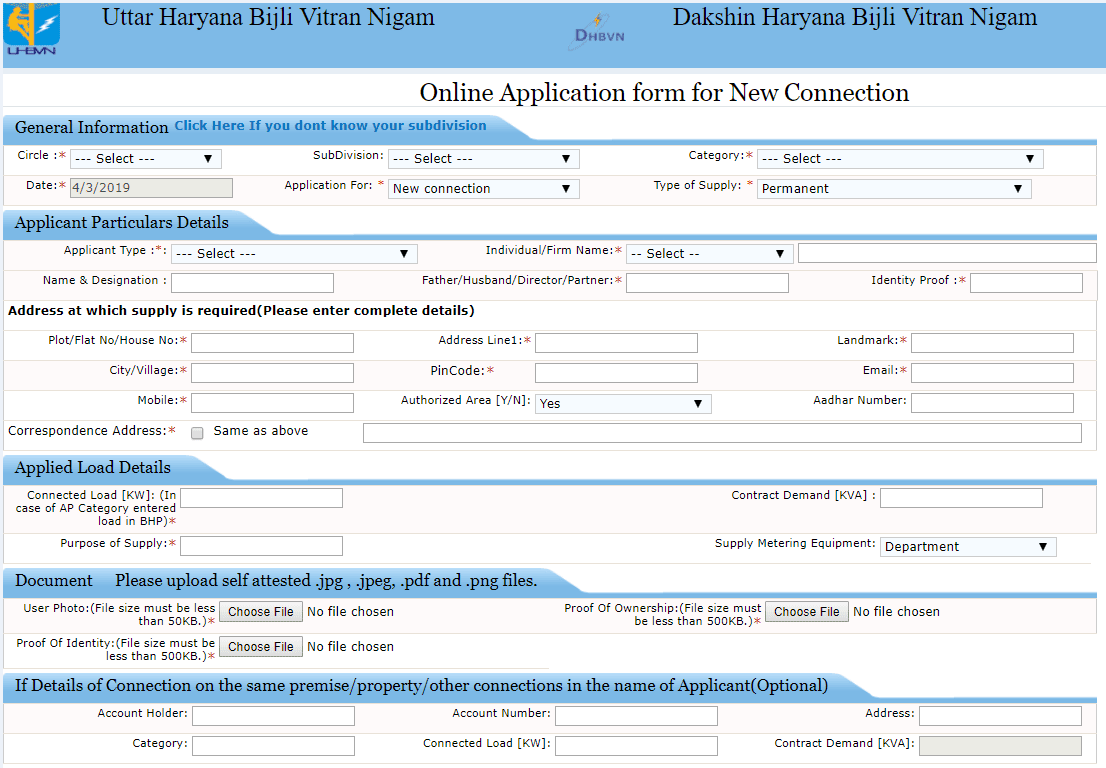The height and width of the screenshot is (768, 1106).
Task: Open the Applicant Type dropdown
Action: [x=294, y=254]
